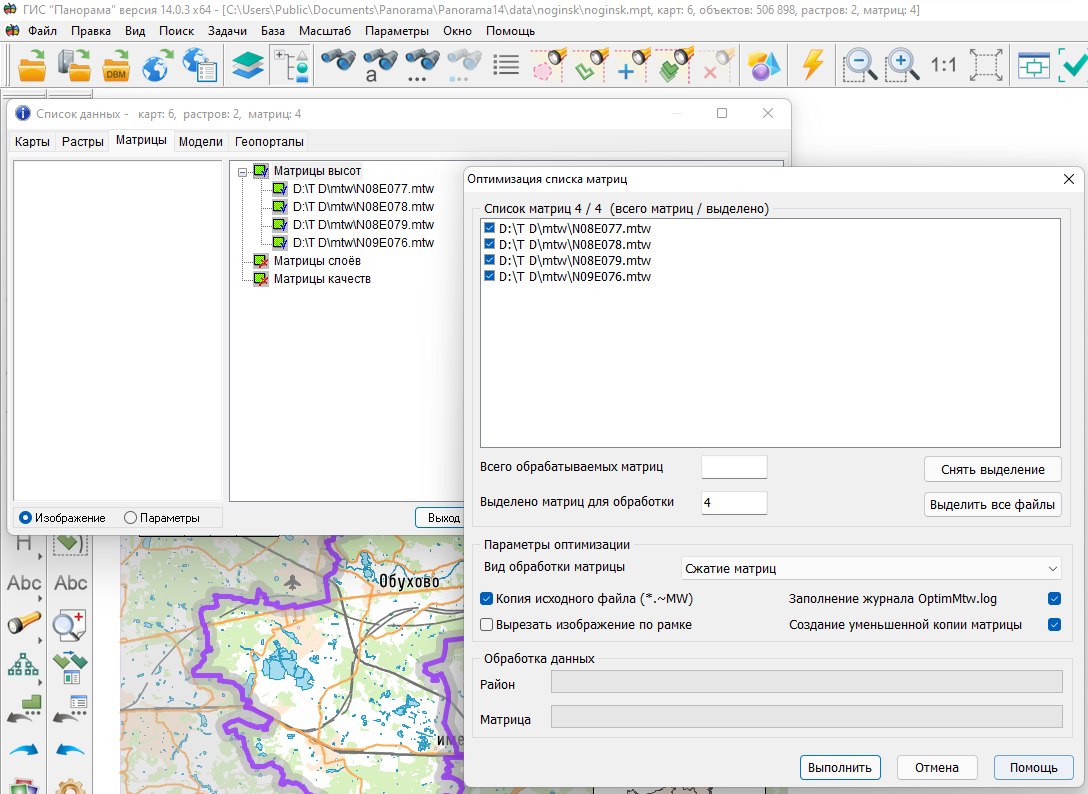
Task: Click the Abc text placement icon
Action: pos(23,583)
